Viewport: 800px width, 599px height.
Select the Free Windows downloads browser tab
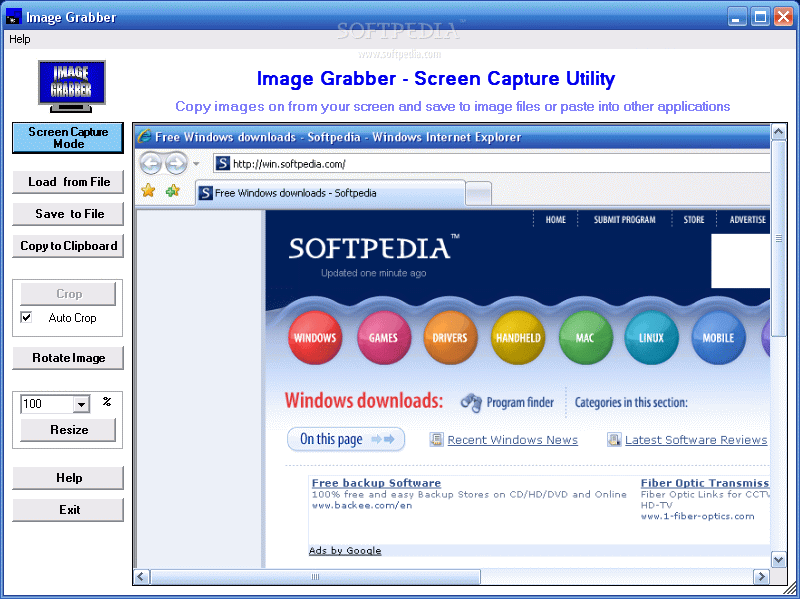pyautogui.click(x=300, y=192)
